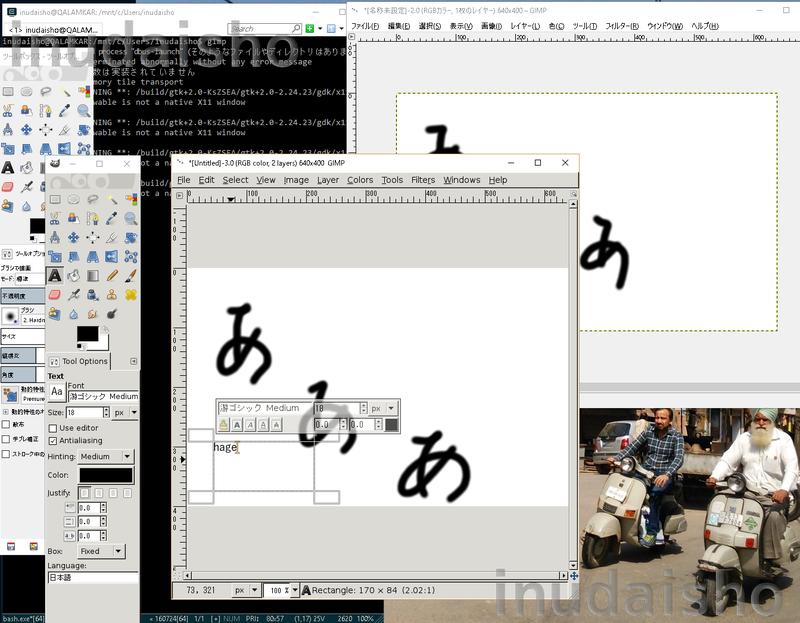Select the Clone stamp tool in the front toolbox
This screenshot has height=623, width=800.
112,295
